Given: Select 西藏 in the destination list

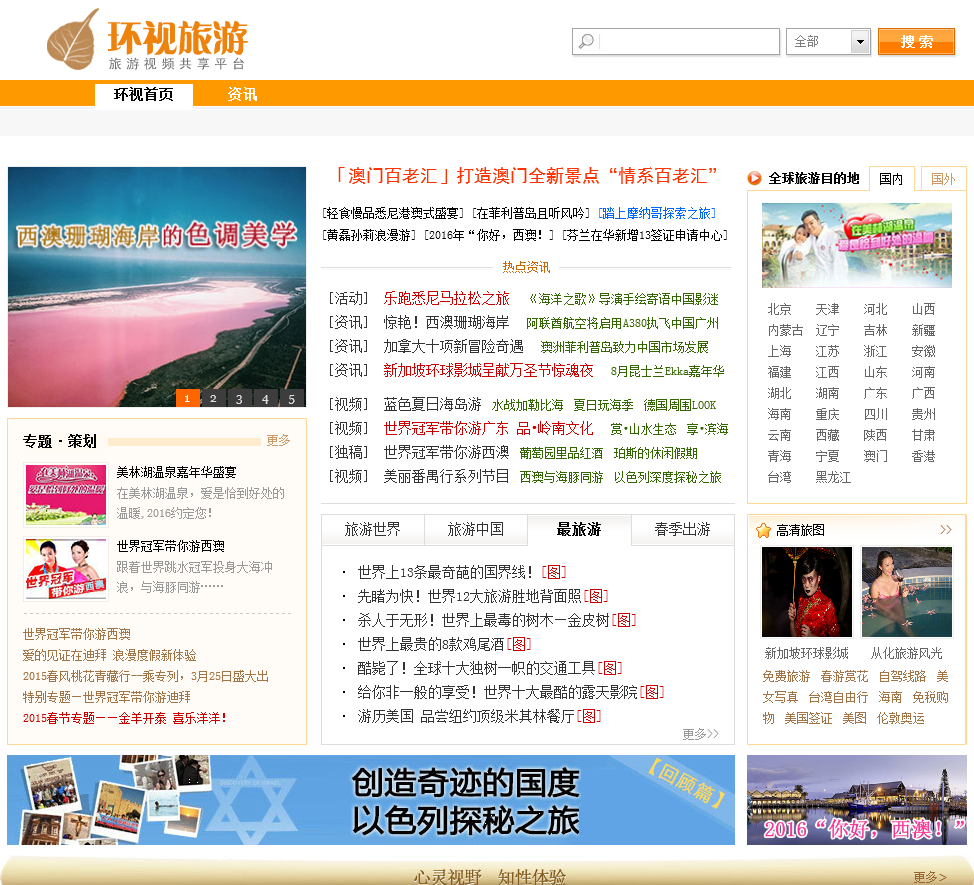Looking at the screenshot, I should [x=827, y=435].
